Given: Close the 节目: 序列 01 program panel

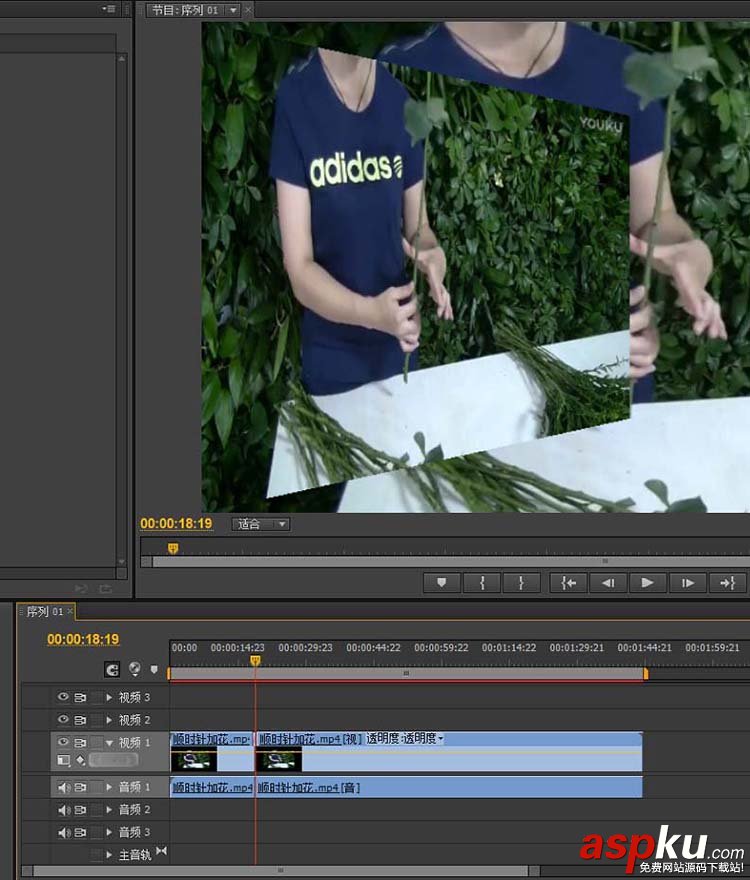Looking at the screenshot, I should click(248, 10).
